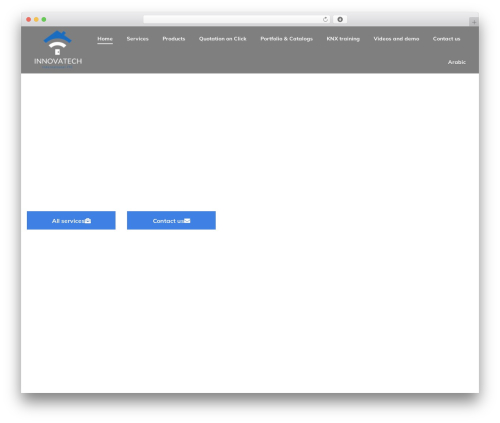The image size is (500, 423).
Task: Open the Products menu item
Action: coord(174,39)
